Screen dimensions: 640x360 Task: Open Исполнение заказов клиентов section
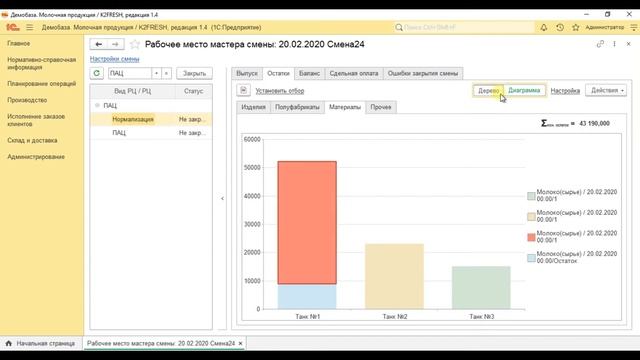[x=36, y=120]
